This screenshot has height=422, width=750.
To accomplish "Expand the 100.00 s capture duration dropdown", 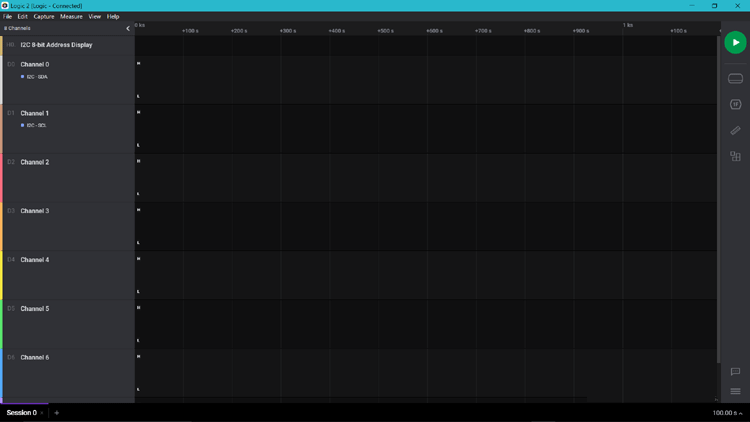I will (725, 412).
